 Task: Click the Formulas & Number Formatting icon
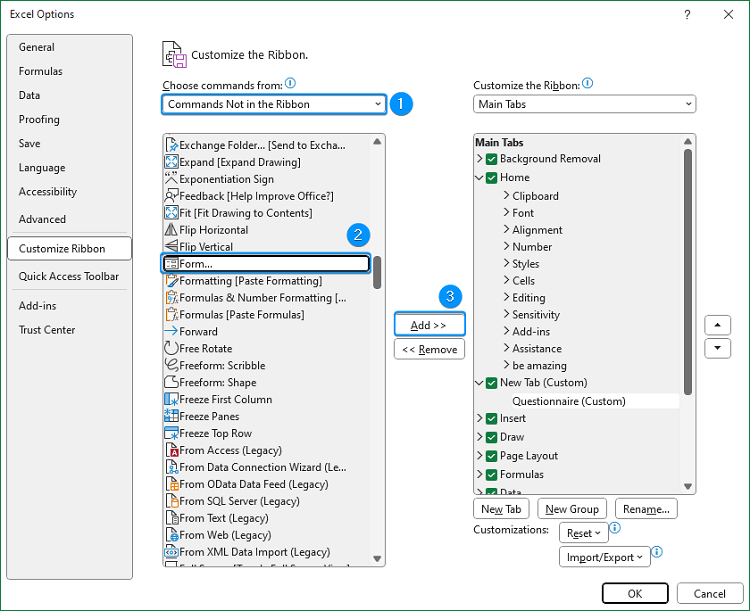tap(171, 298)
